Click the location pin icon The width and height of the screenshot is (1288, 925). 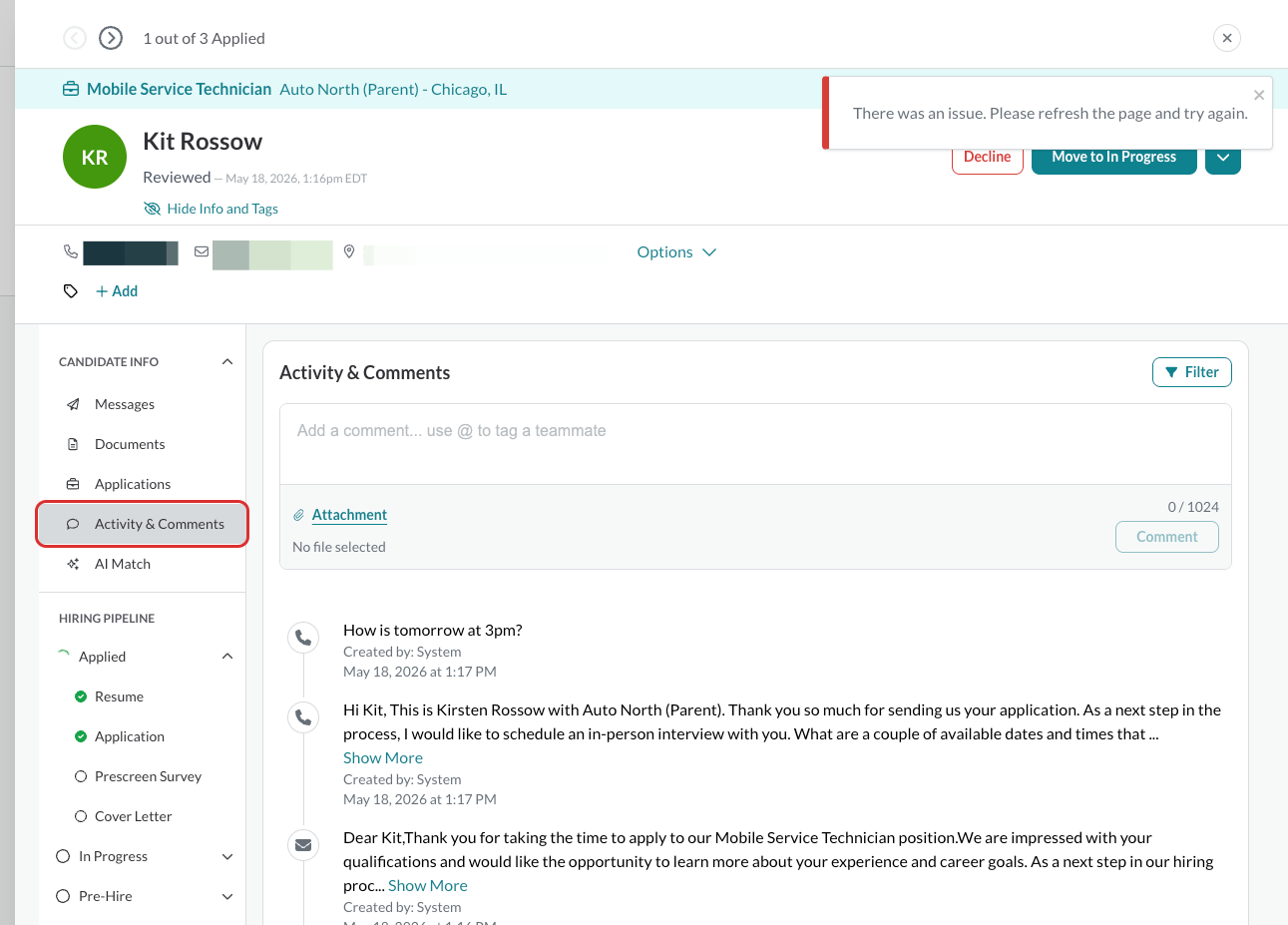click(x=349, y=251)
